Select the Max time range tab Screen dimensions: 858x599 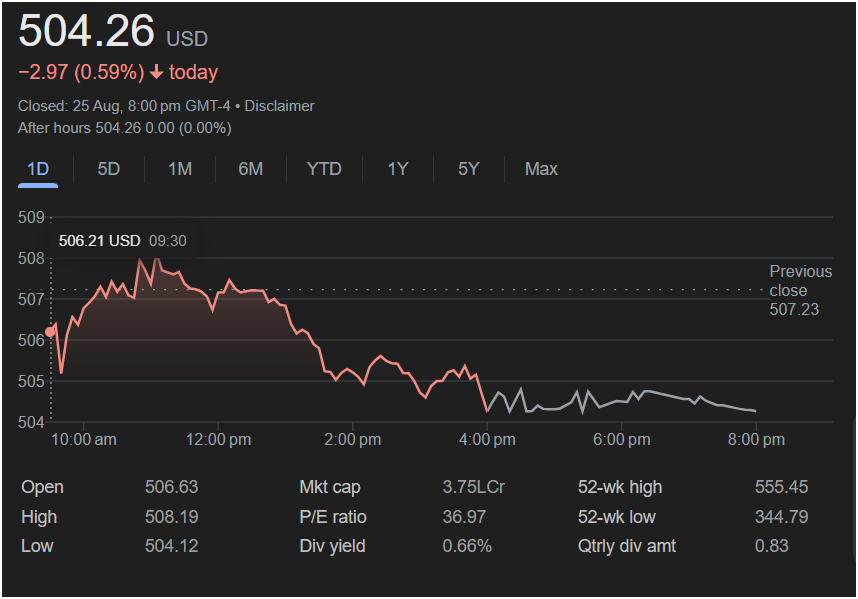click(541, 169)
